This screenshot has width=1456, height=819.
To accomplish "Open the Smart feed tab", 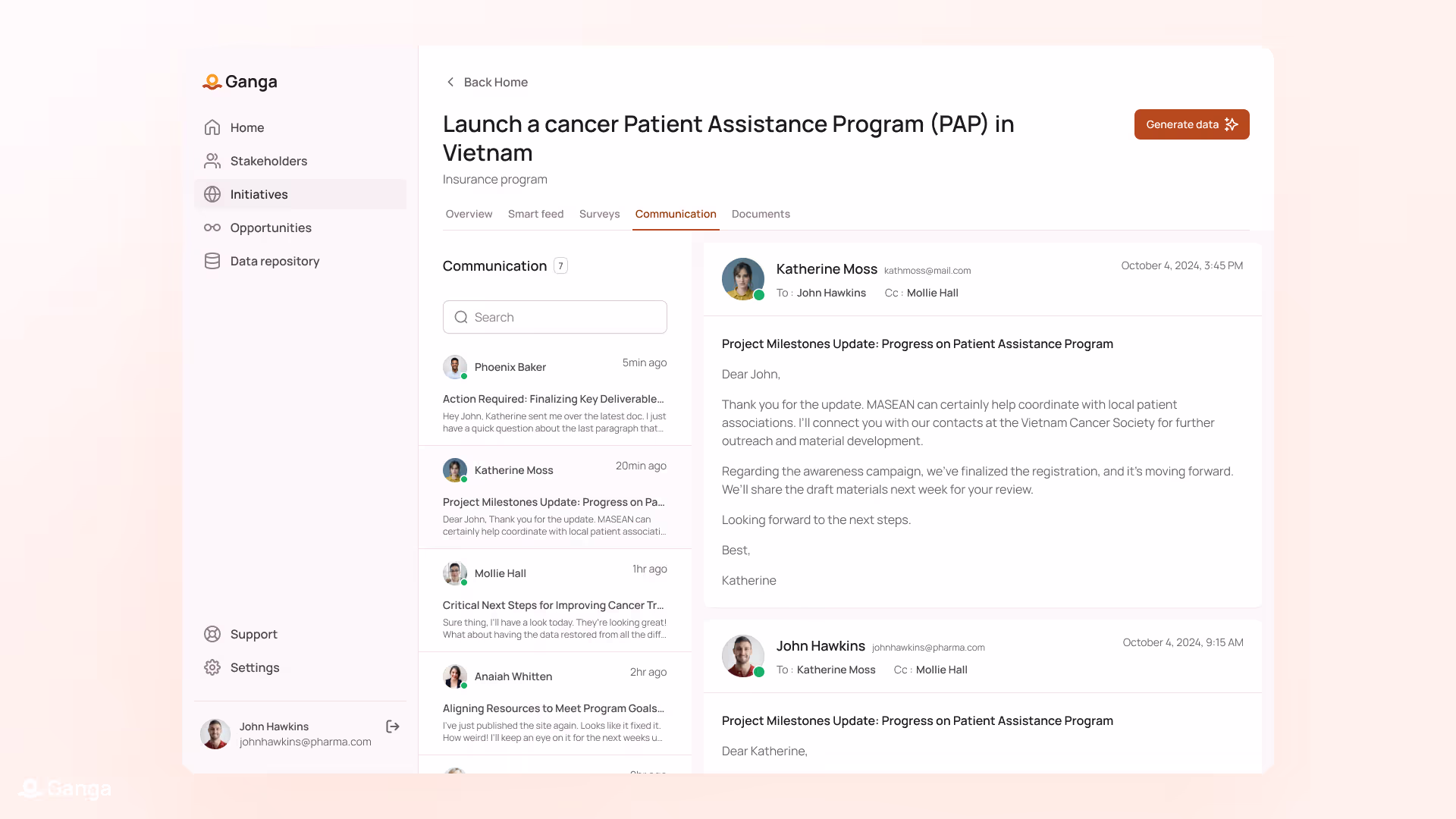I will 536,214.
